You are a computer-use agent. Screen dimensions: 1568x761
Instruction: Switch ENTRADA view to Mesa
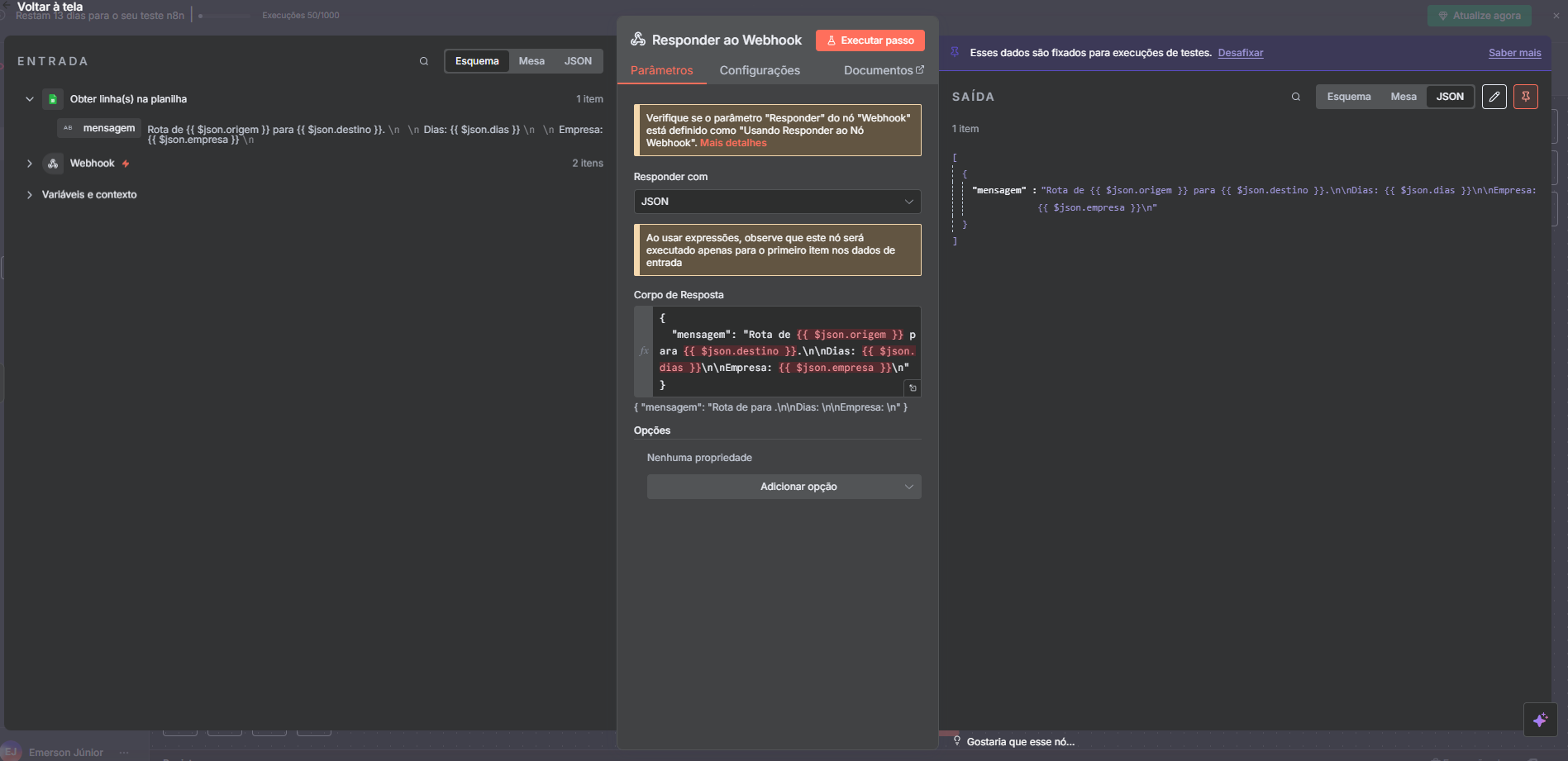531,61
